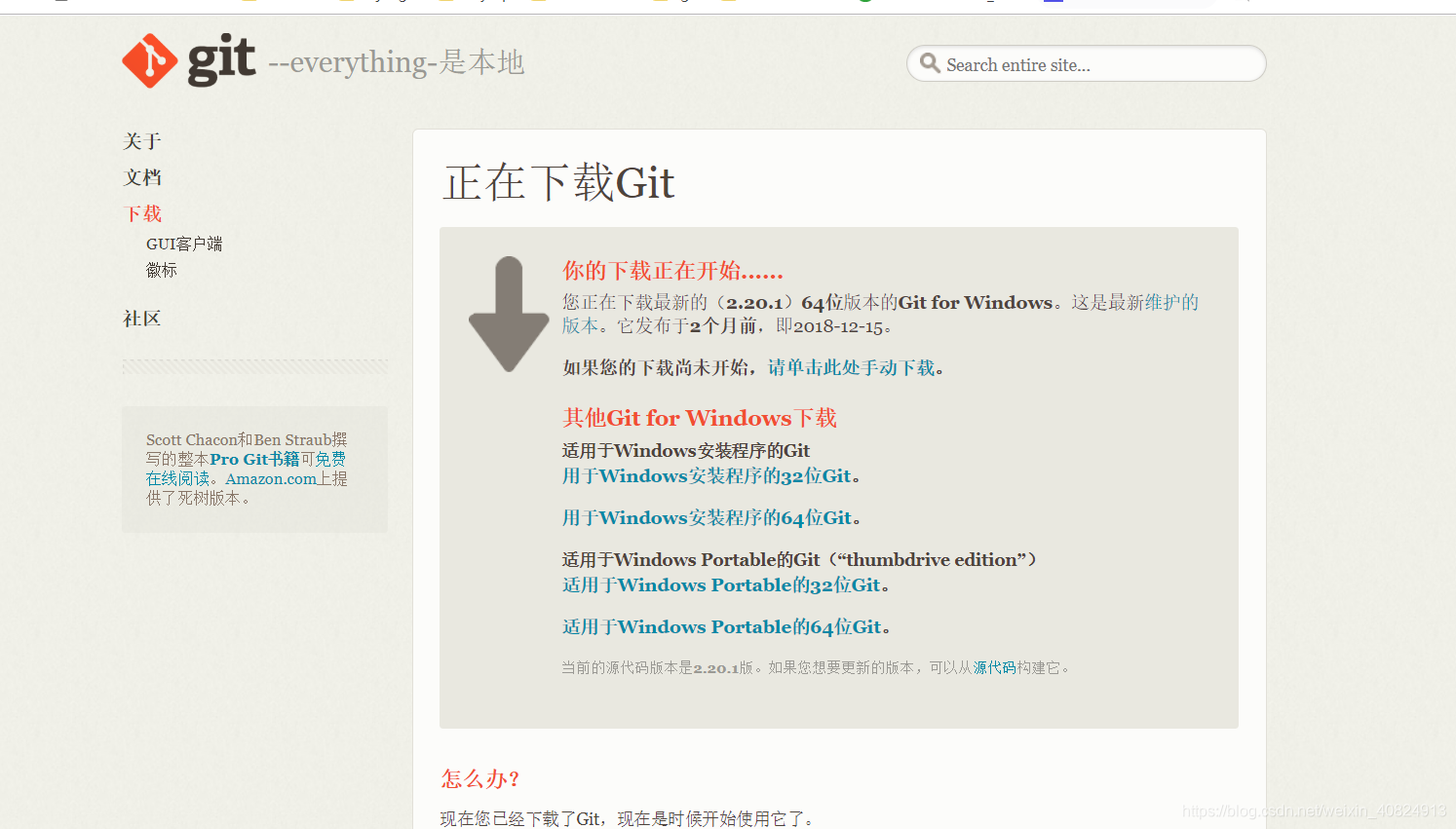
Task: Open the 徽标 sub-item
Action: coord(162,270)
